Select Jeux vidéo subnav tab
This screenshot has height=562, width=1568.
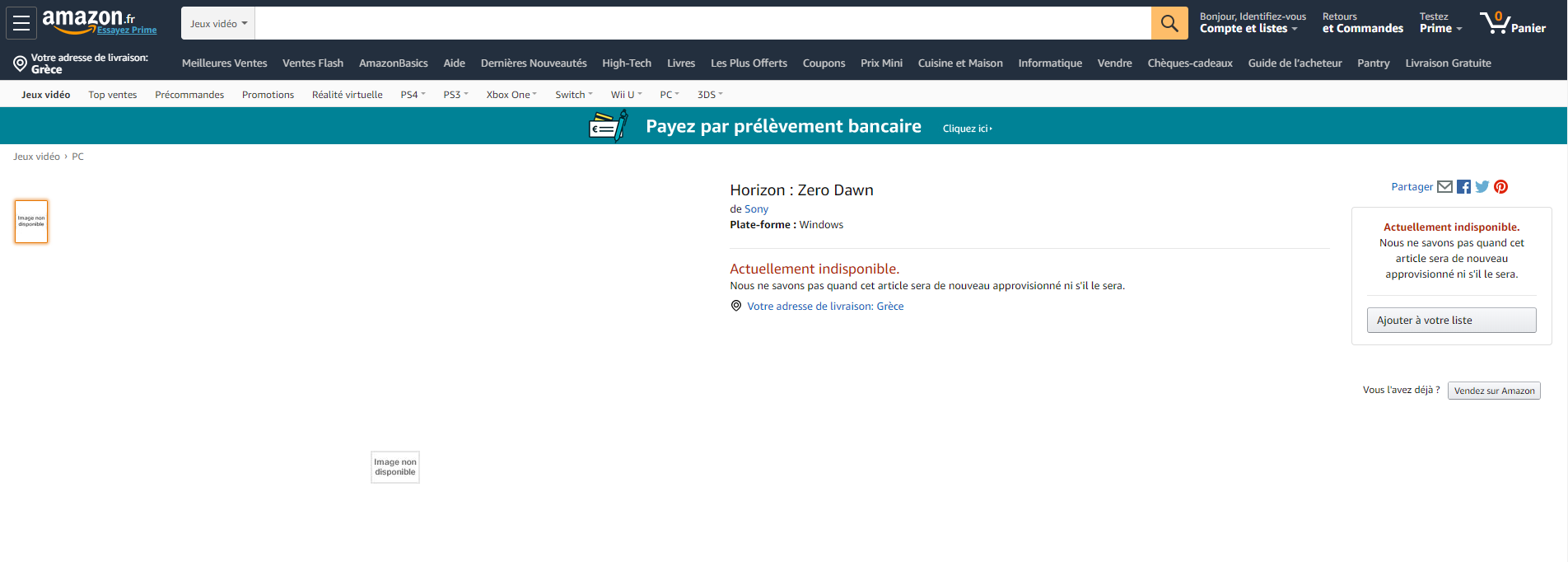click(46, 95)
